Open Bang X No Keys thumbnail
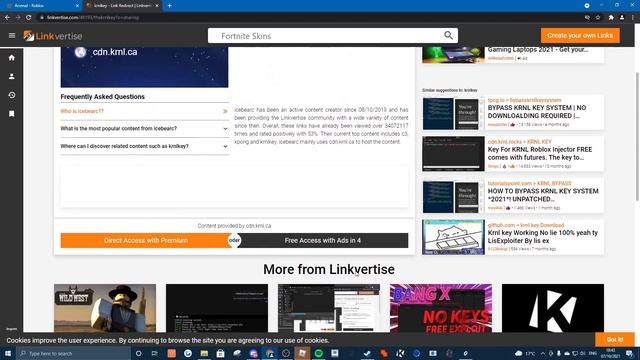640x360 pixels. point(441,308)
